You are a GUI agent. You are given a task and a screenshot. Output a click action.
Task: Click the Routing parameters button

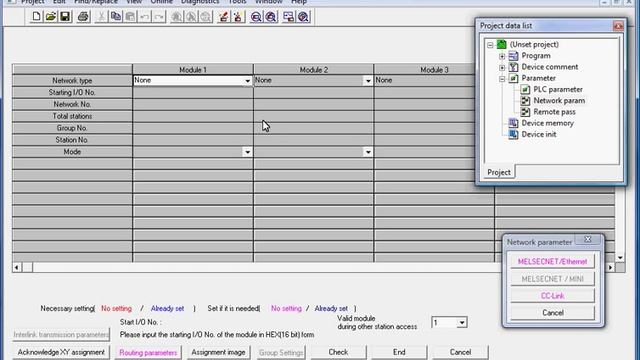(x=148, y=352)
